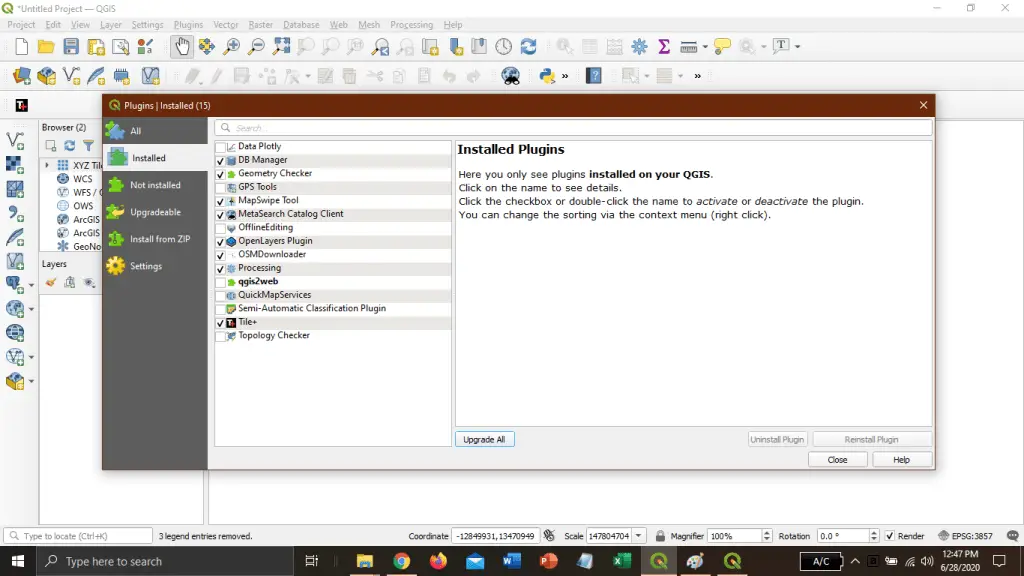This screenshot has width=1024, height=576.
Task: Go to the Not installed tab
Action: tap(155, 185)
